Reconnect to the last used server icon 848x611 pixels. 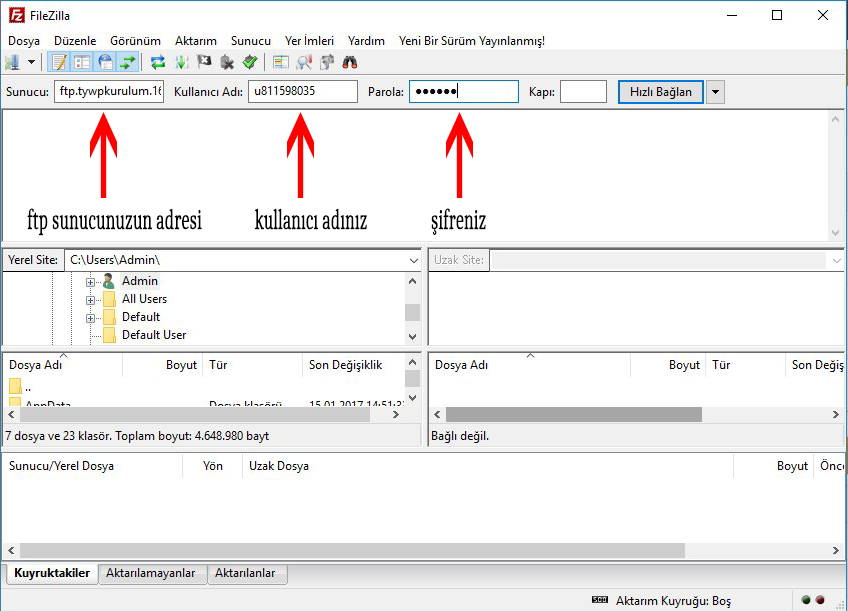250,63
